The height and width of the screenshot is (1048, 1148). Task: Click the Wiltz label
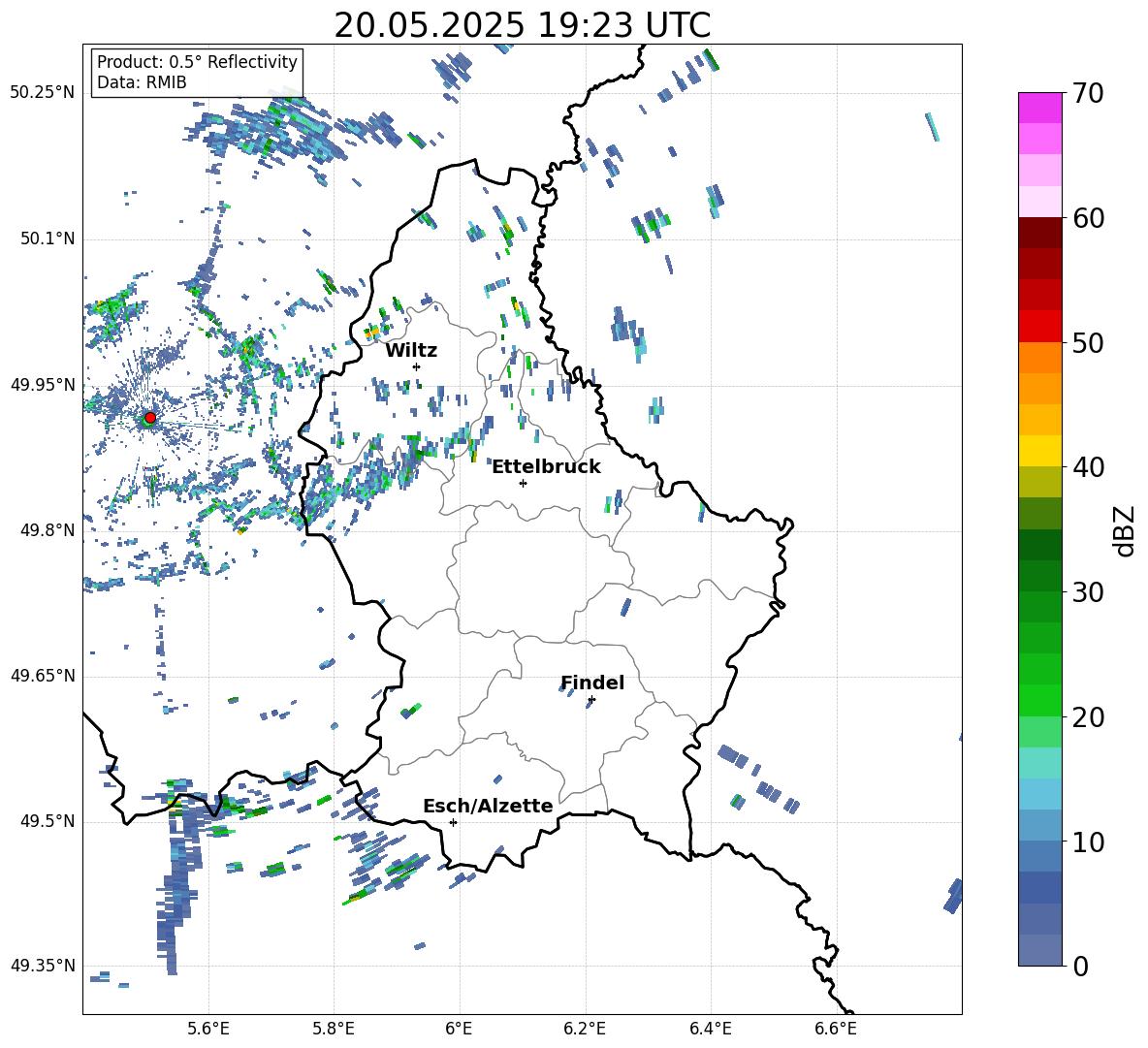411,351
